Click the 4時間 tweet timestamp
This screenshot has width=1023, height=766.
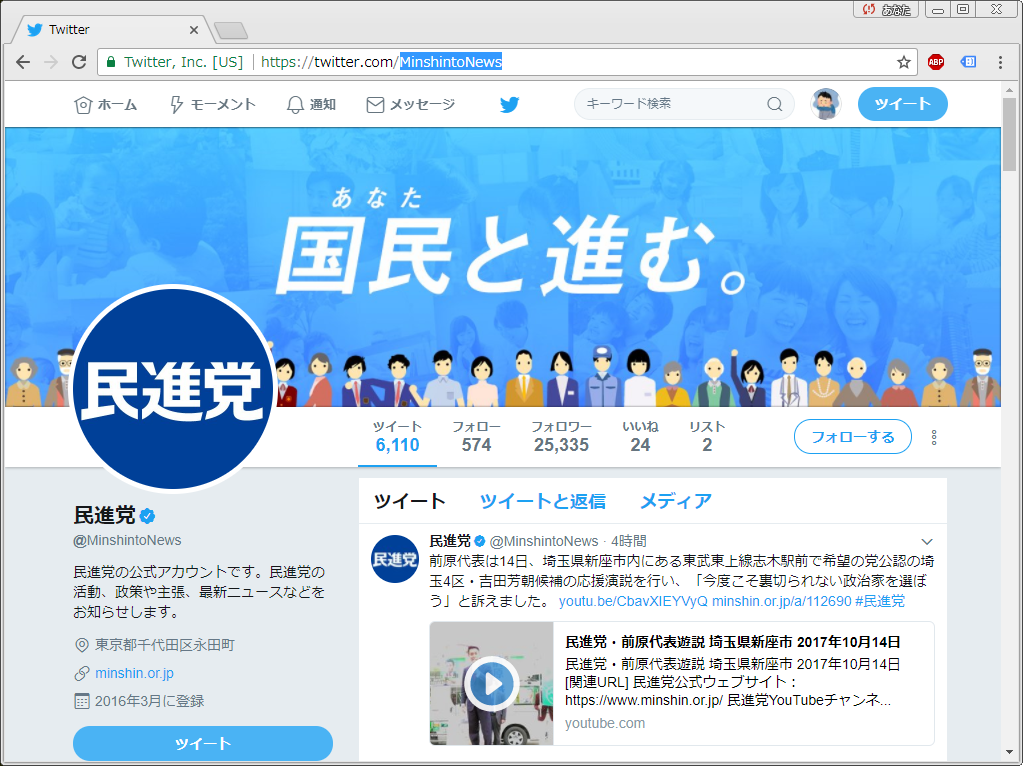click(629, 542)
